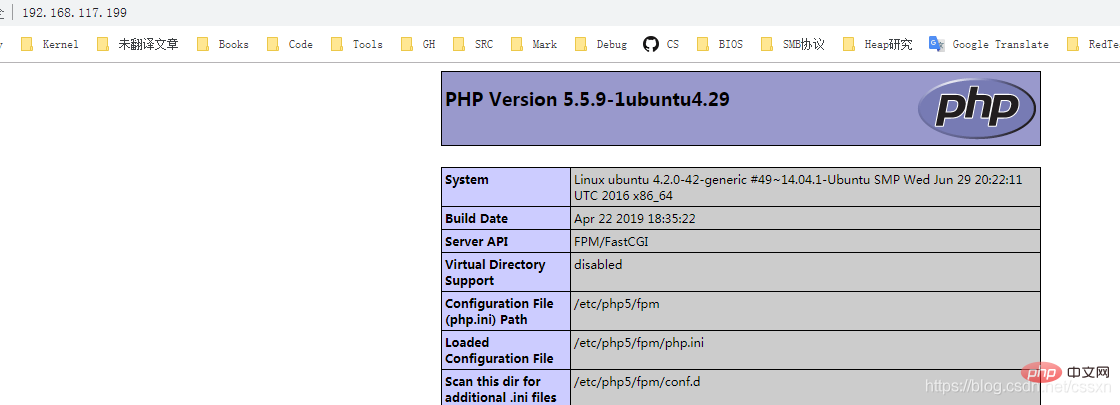Open the Google Translate bookmark

pos(989,44)
